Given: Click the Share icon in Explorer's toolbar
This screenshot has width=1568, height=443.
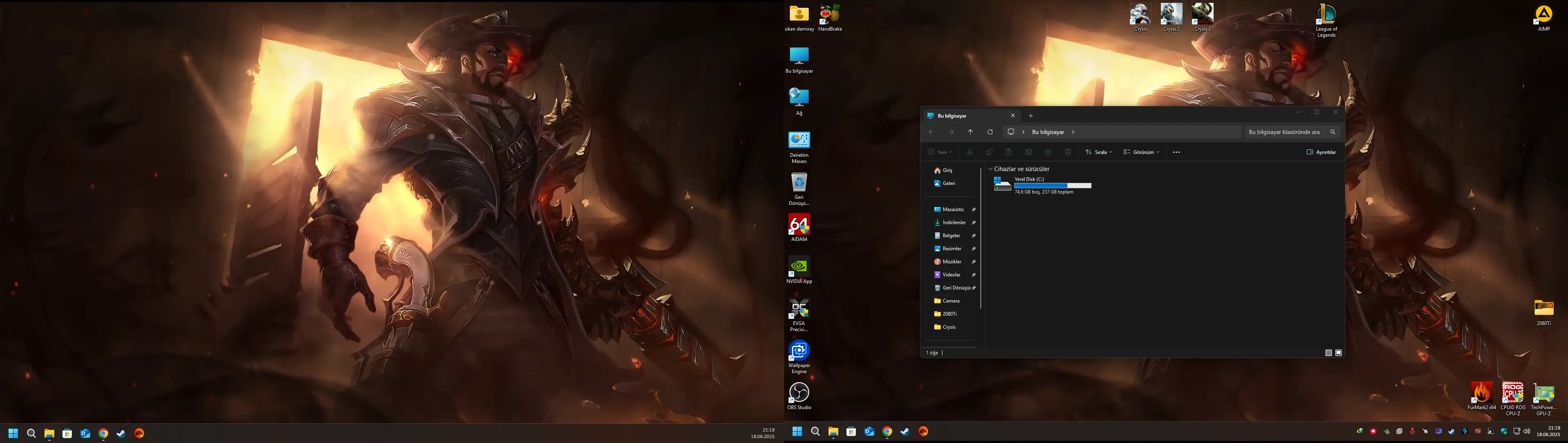Looking at the screenshot, I should (x=1048, y=152).
